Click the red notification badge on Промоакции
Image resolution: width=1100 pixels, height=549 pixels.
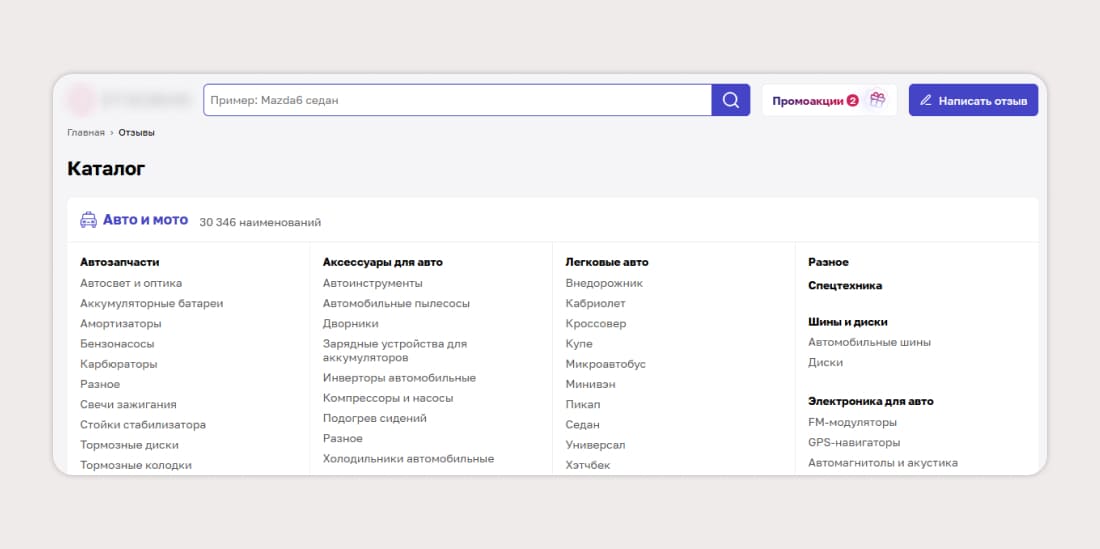click(852, 100)
